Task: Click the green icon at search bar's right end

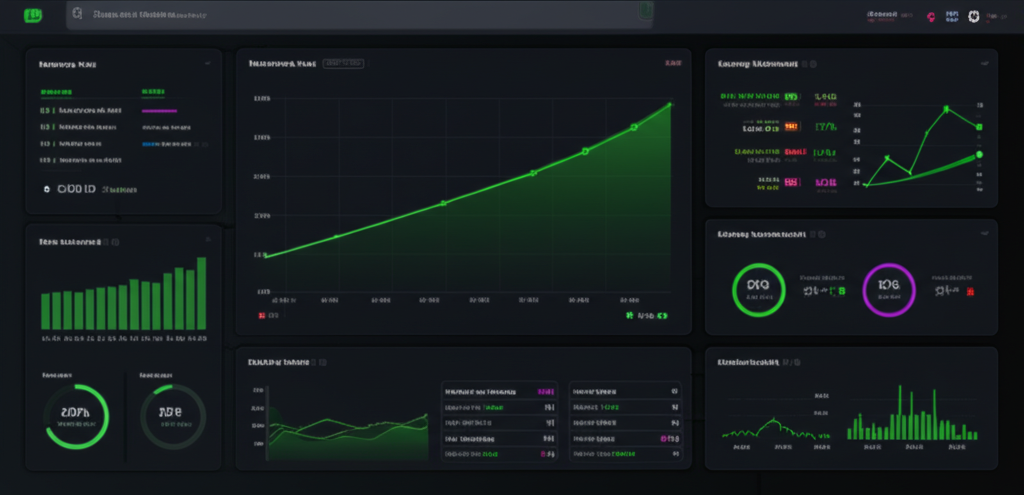Action: click(645, 13)
